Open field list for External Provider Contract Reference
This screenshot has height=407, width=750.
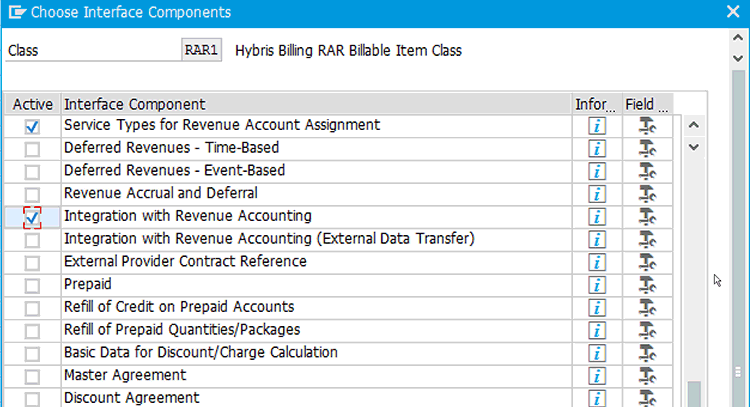645,262
